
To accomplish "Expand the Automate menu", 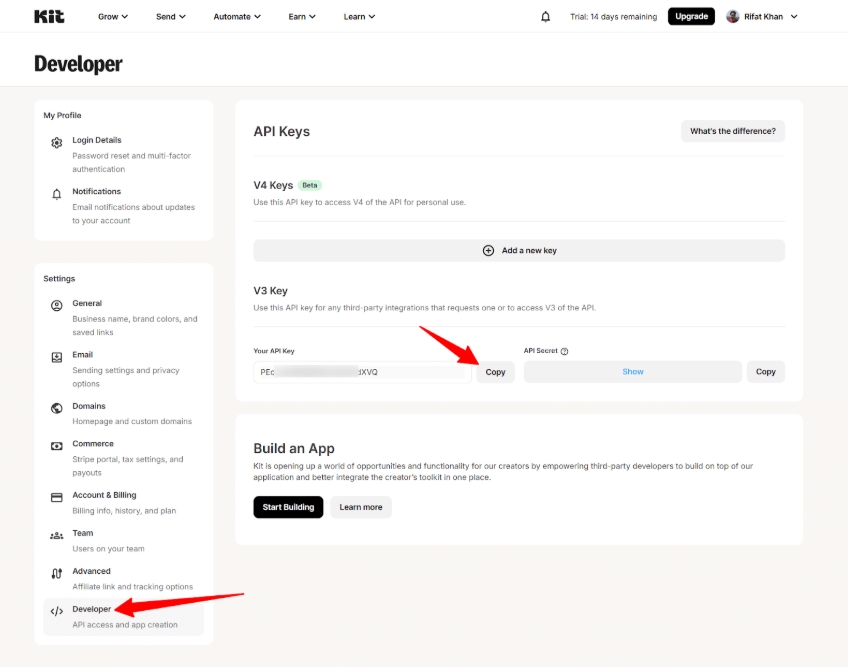I will pyautogui.click(x=237, y=17).
